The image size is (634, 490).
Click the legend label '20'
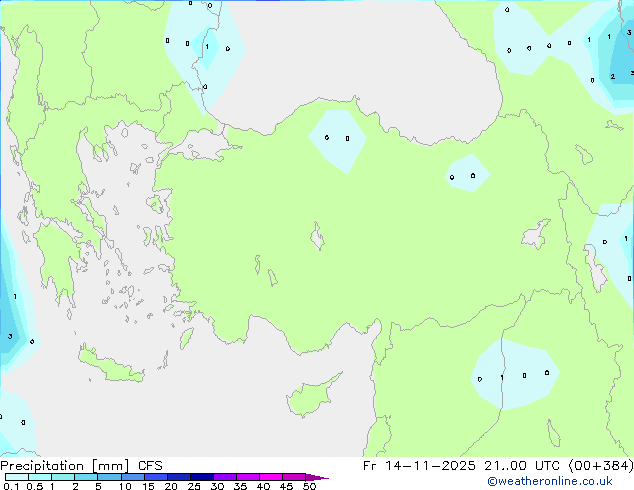click(171, 486)
